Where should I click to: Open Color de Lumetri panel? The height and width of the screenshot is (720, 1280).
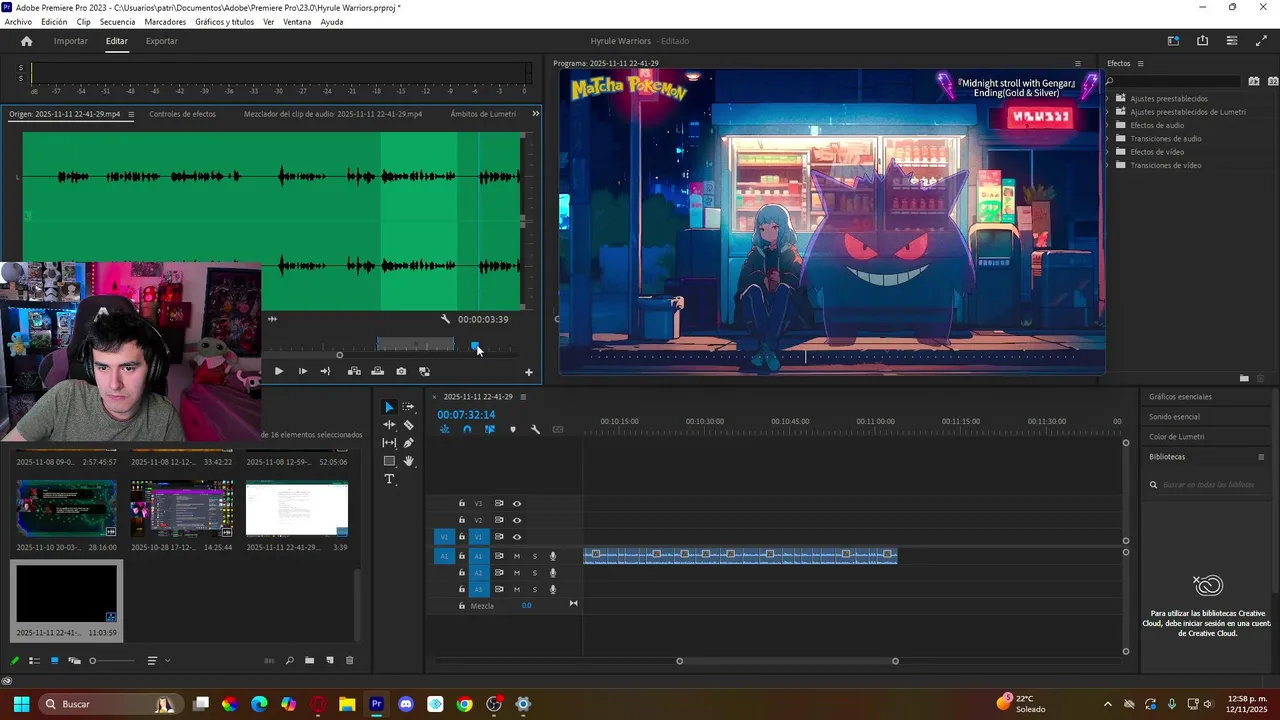click(x=1177, y=437)
